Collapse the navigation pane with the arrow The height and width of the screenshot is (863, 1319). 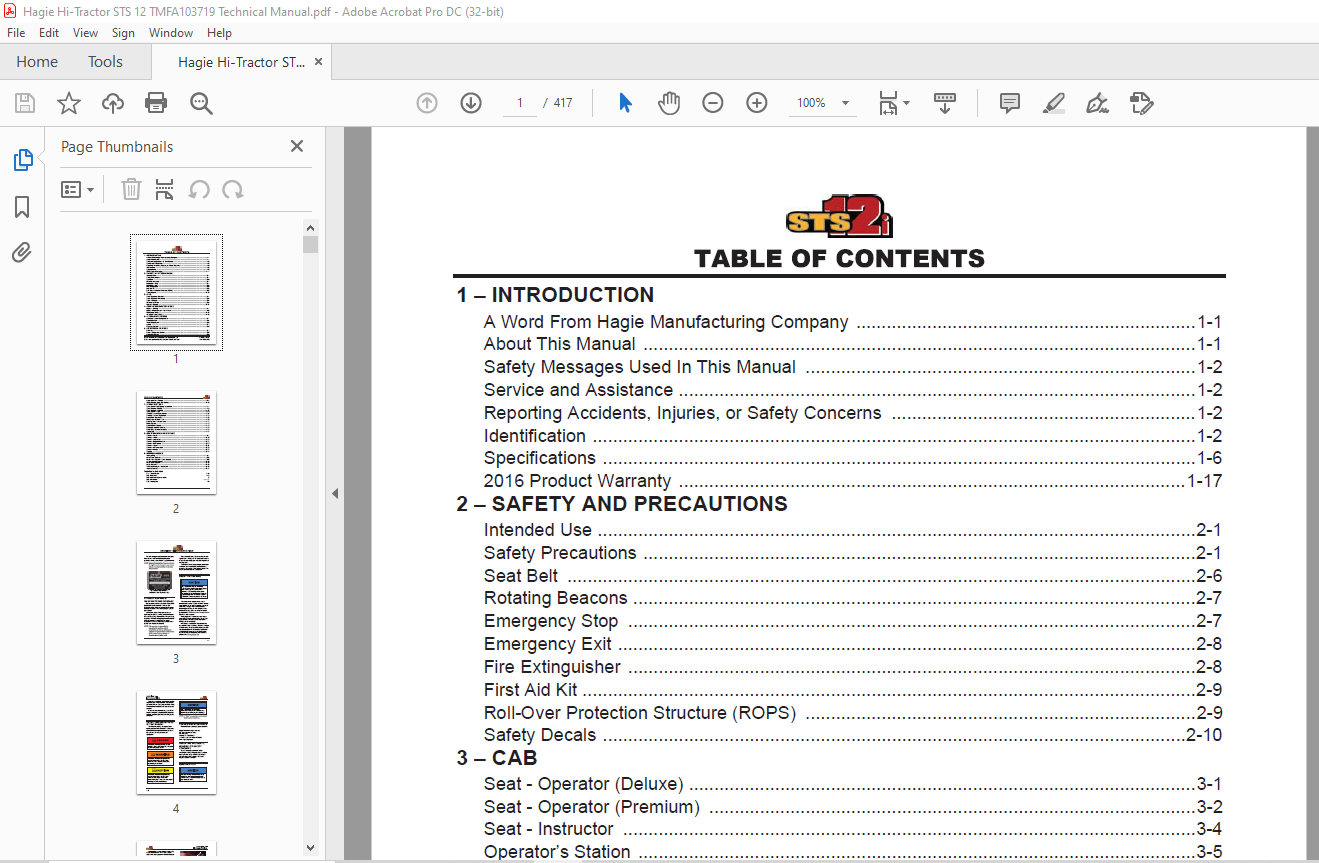click(335, 493)
